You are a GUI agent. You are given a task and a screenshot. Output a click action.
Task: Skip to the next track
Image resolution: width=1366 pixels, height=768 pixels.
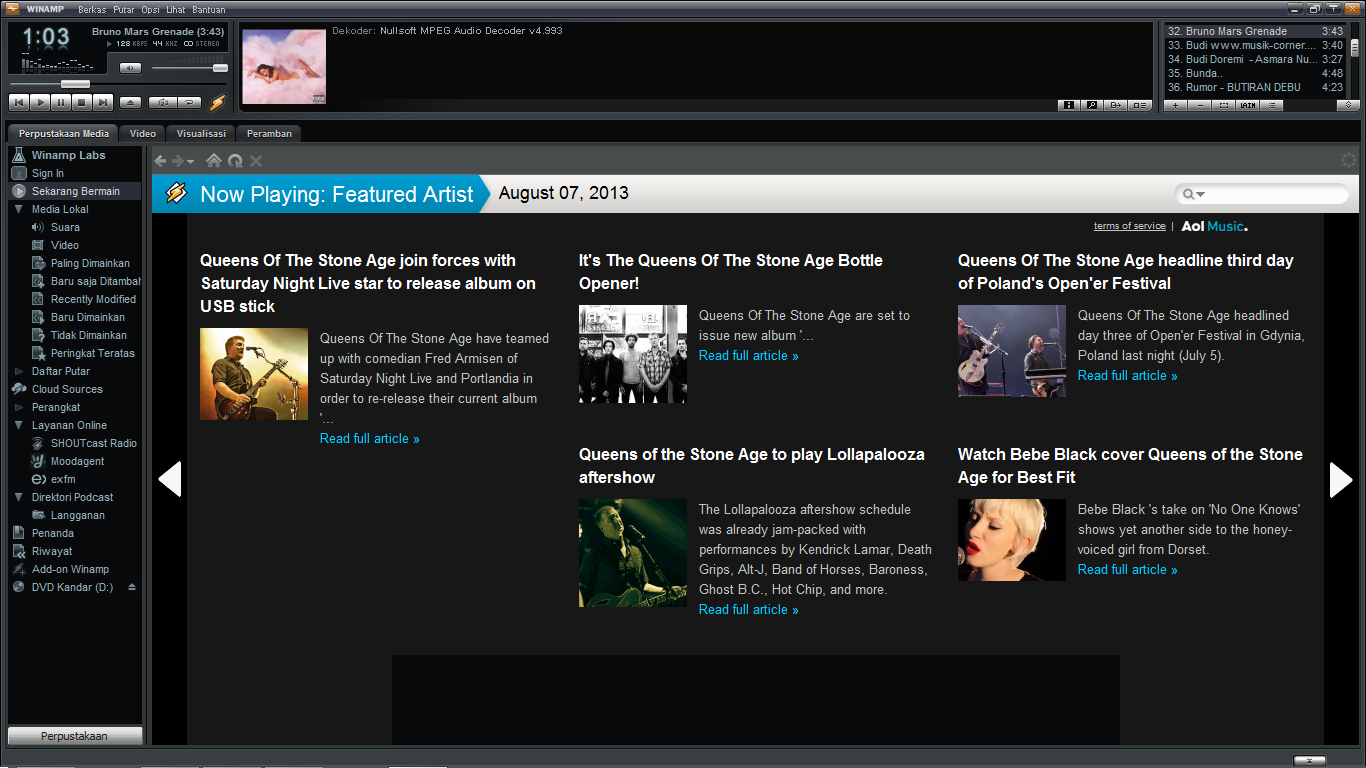[102, 102]
